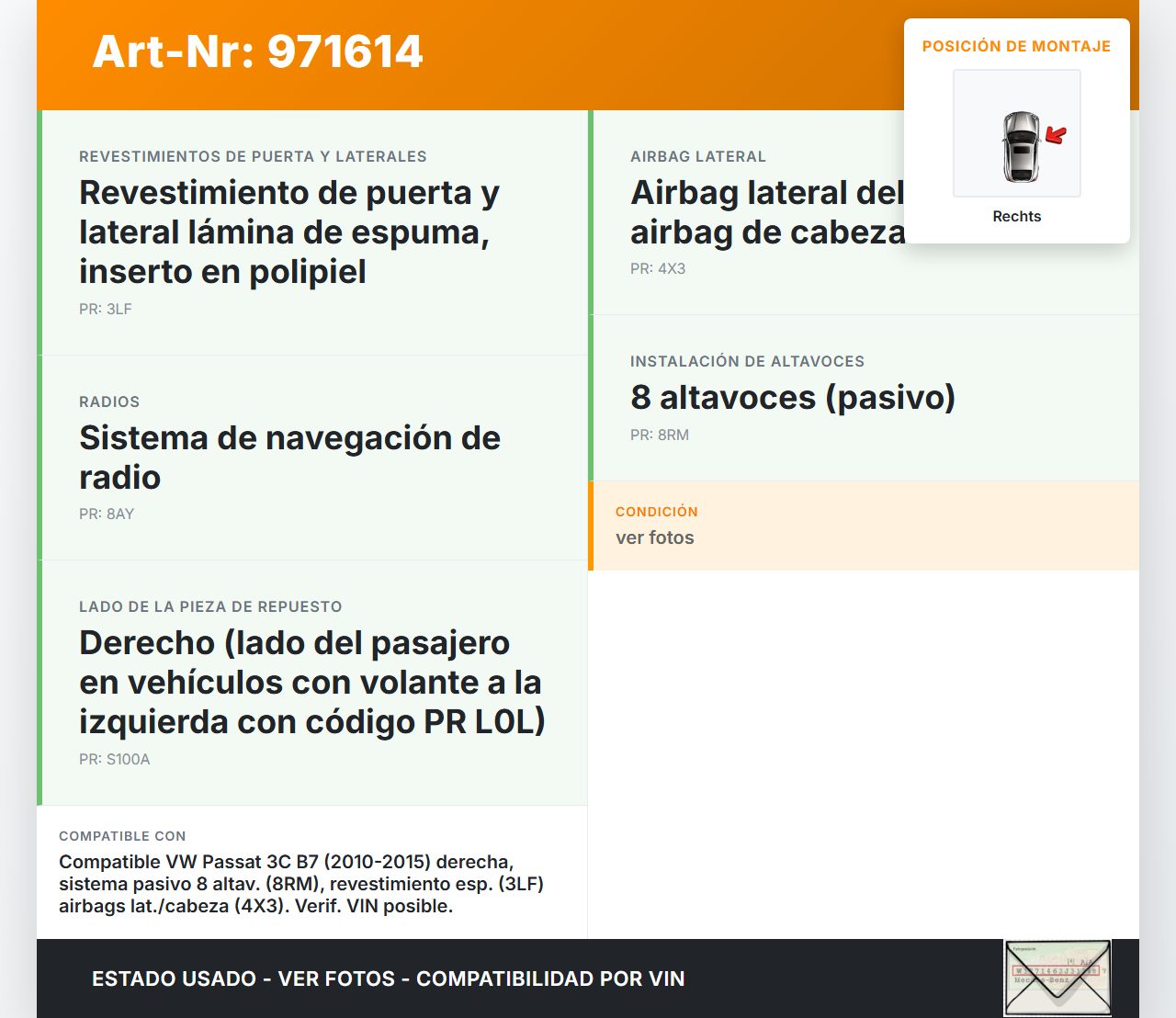Click the Airbag lateral del airbag de cabeza title
The image size is (1176, 1018).
pyautogui.click(x=767, y=212)
